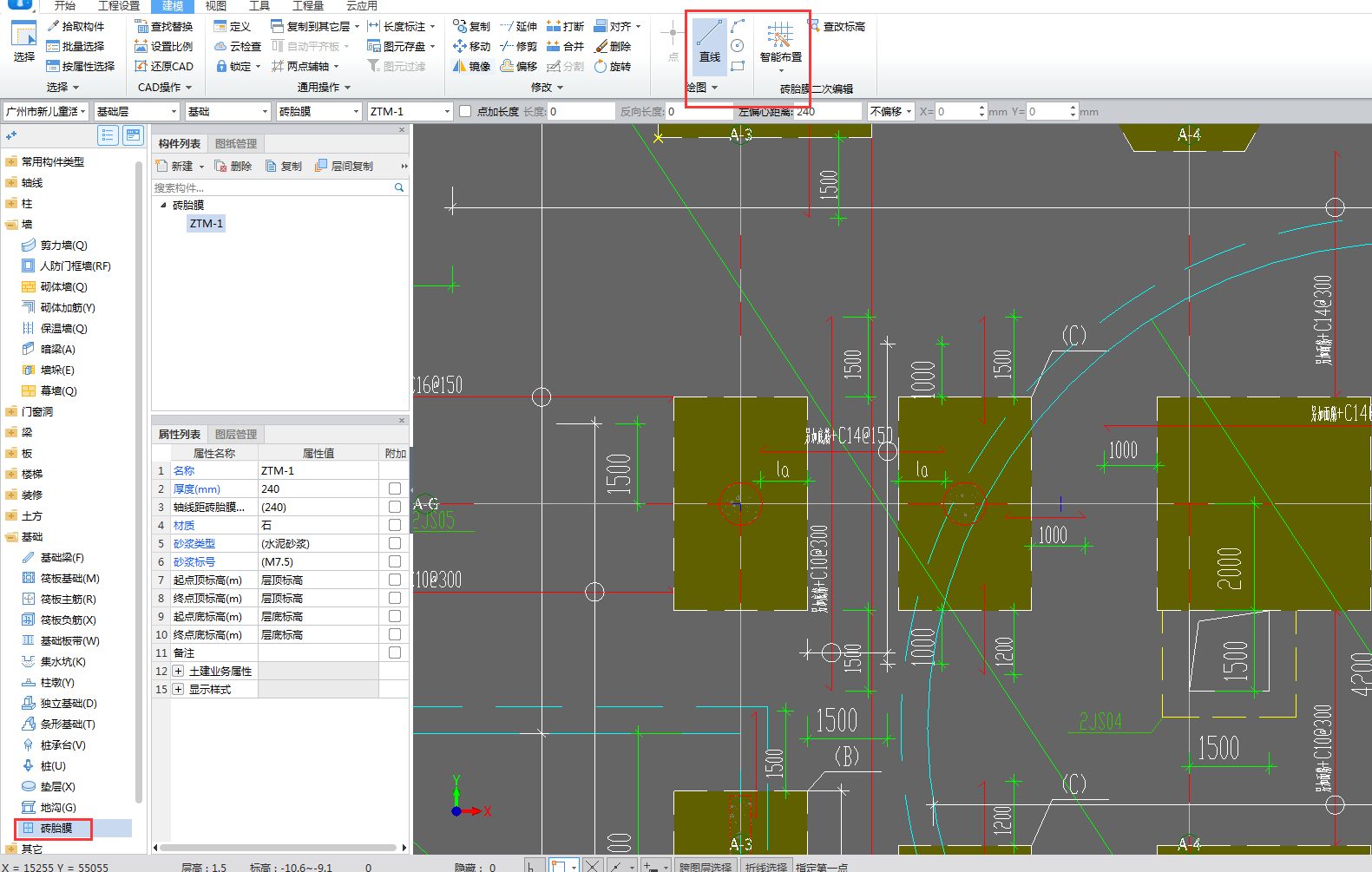Click the 按属性选择 select by attribute tool
The image size is (1372, 872).
click(81, 66)
